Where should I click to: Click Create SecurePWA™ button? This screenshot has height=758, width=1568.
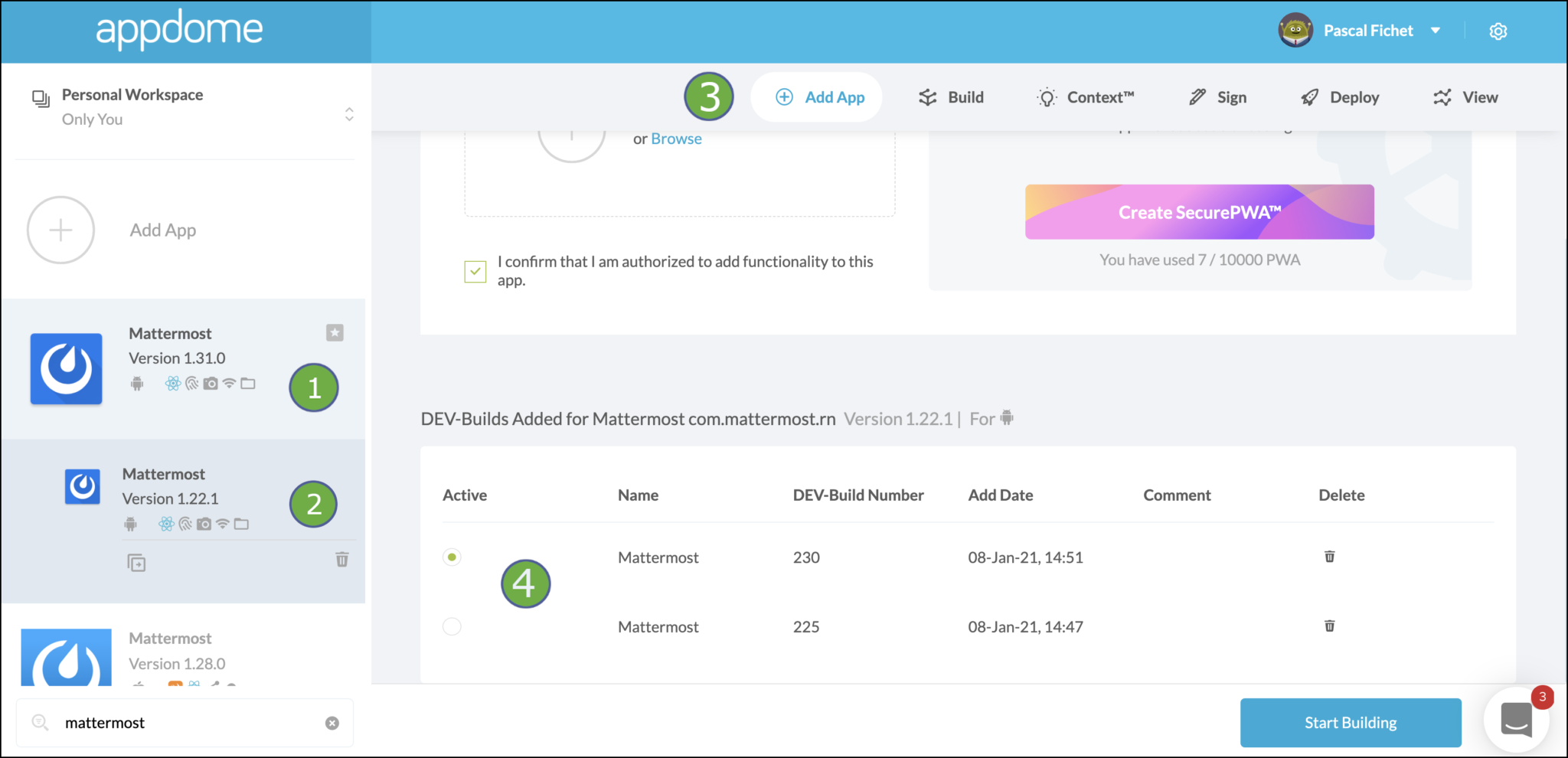[x=1200, y=212]
